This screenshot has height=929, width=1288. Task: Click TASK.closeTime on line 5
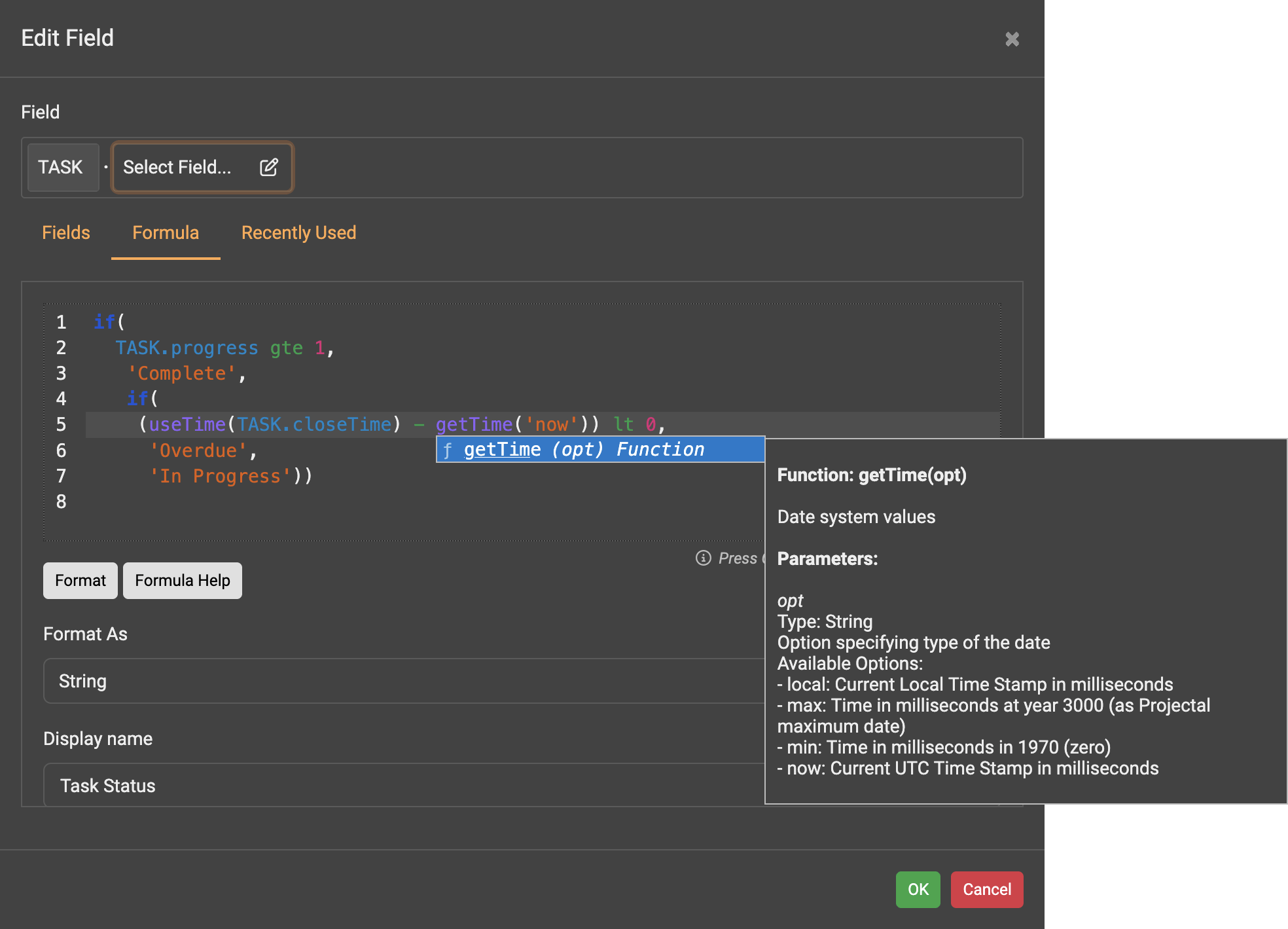point(314,425)
